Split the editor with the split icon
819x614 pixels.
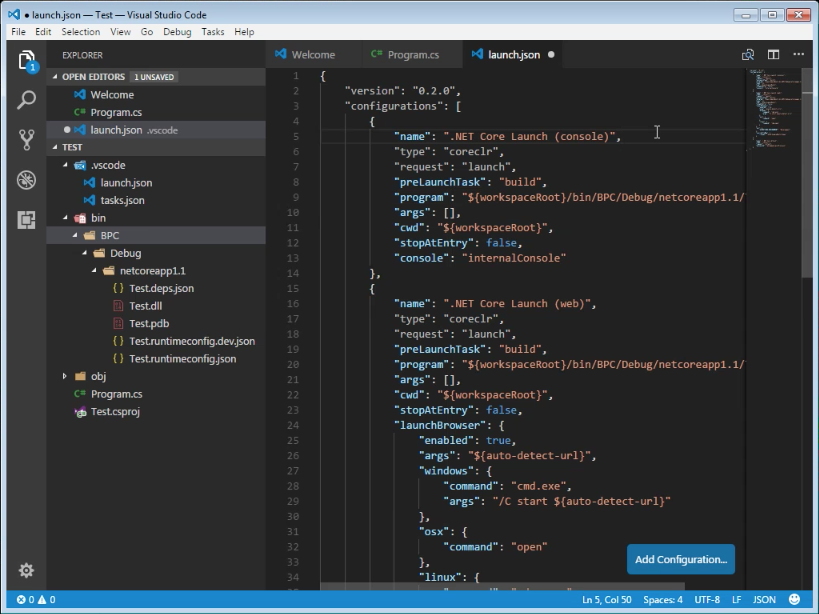click(x=774, y=54)
